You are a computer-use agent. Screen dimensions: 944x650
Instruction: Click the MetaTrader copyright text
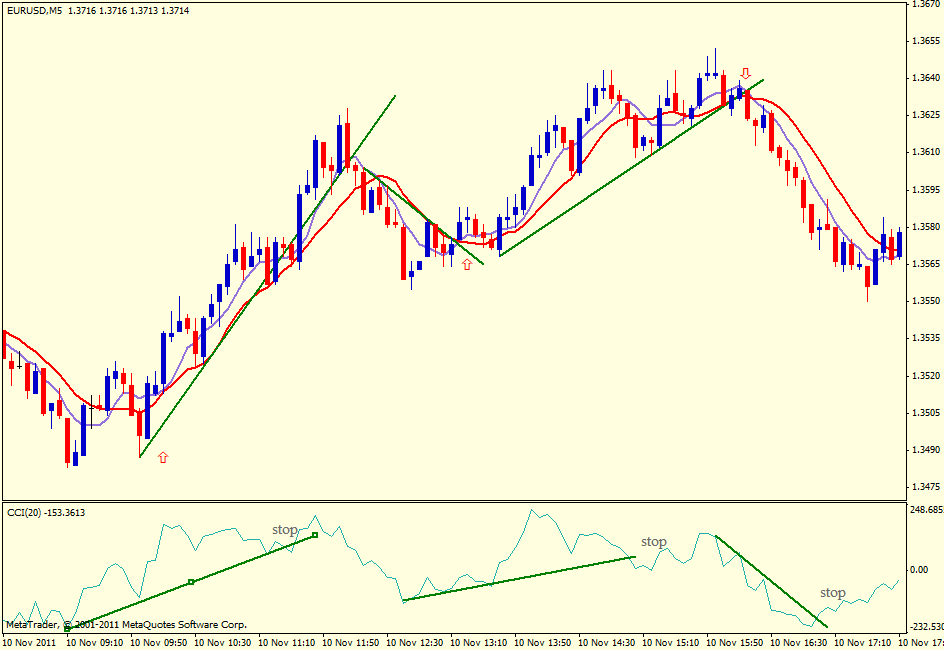(126, 625)
